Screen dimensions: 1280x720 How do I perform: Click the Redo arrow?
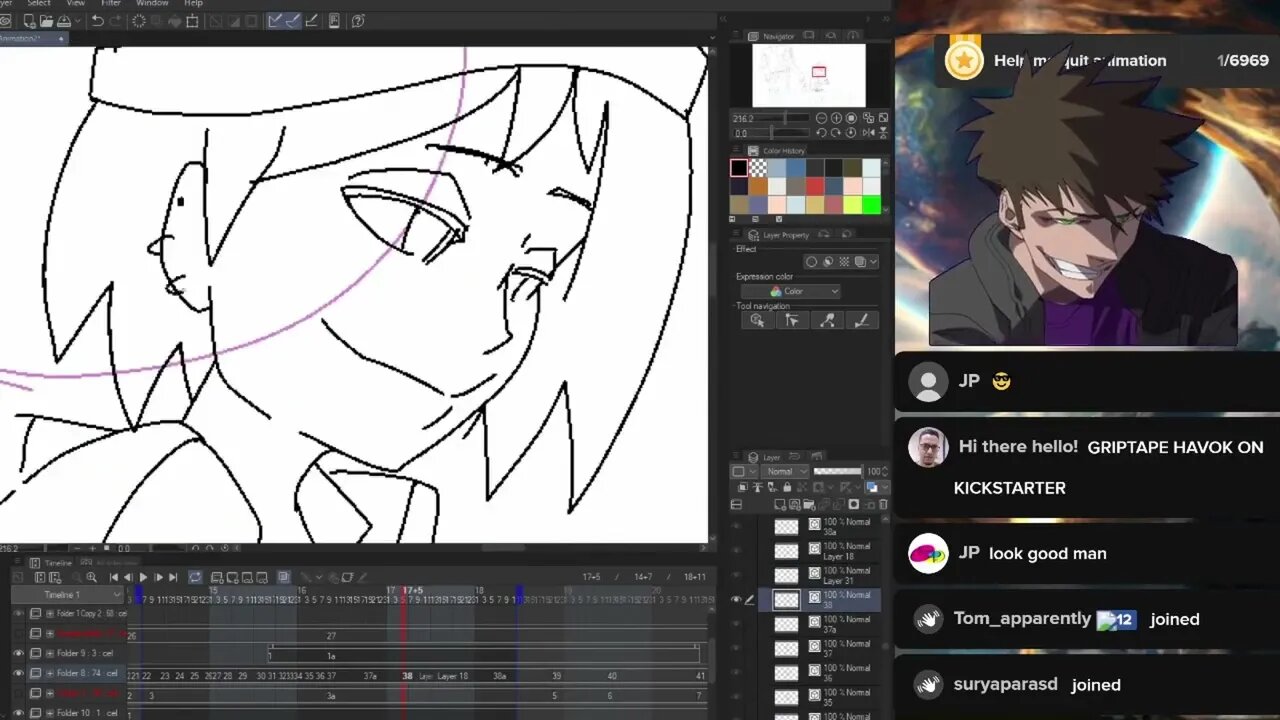pos(116,21)
